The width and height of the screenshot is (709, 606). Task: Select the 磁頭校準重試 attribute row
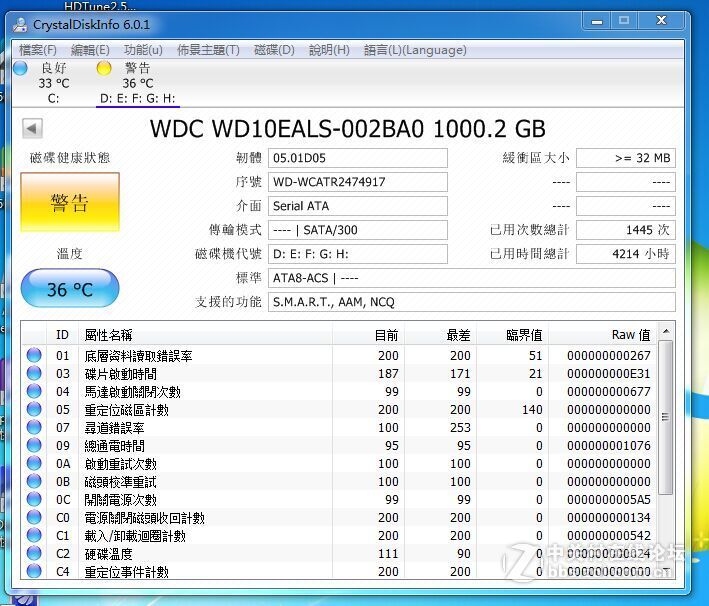339,482
